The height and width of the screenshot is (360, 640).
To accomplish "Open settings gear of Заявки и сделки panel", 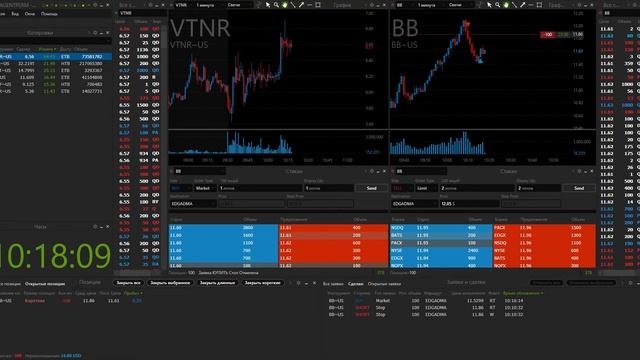I will click(x=630, y=282).
